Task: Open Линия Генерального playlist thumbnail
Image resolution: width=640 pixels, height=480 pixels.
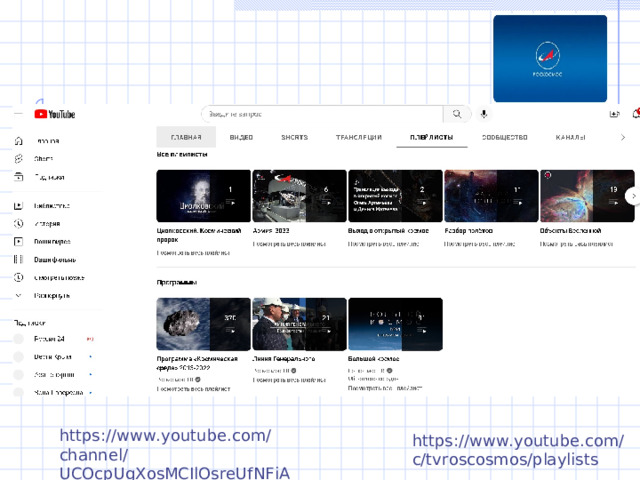Action: pos(300,324)
